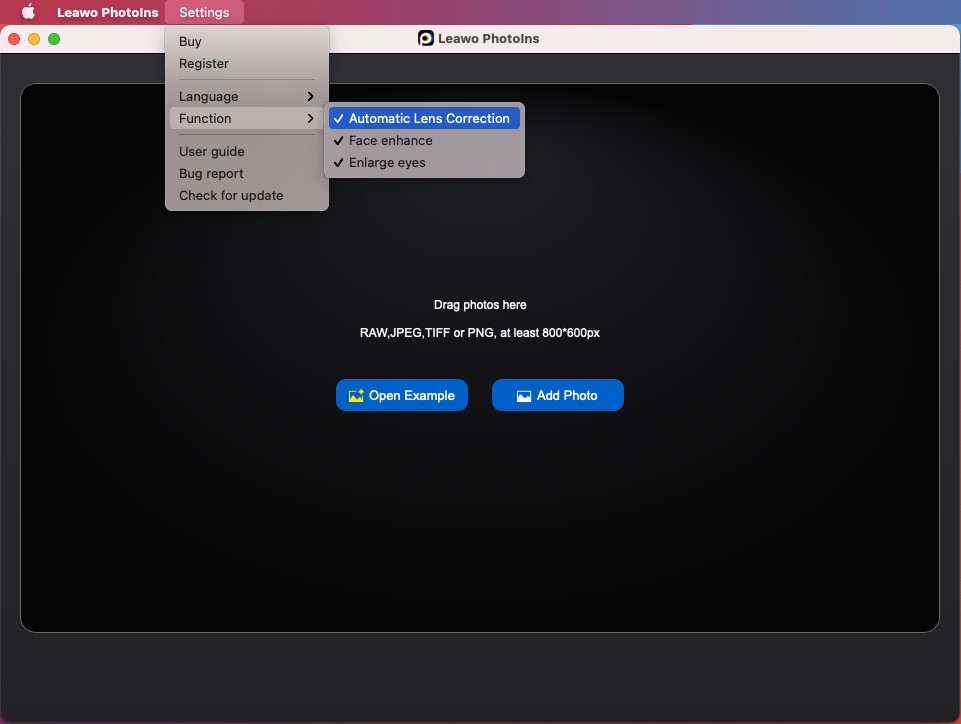Open the User guide
This screenshot has height=724, width=961.
[246, 151]
